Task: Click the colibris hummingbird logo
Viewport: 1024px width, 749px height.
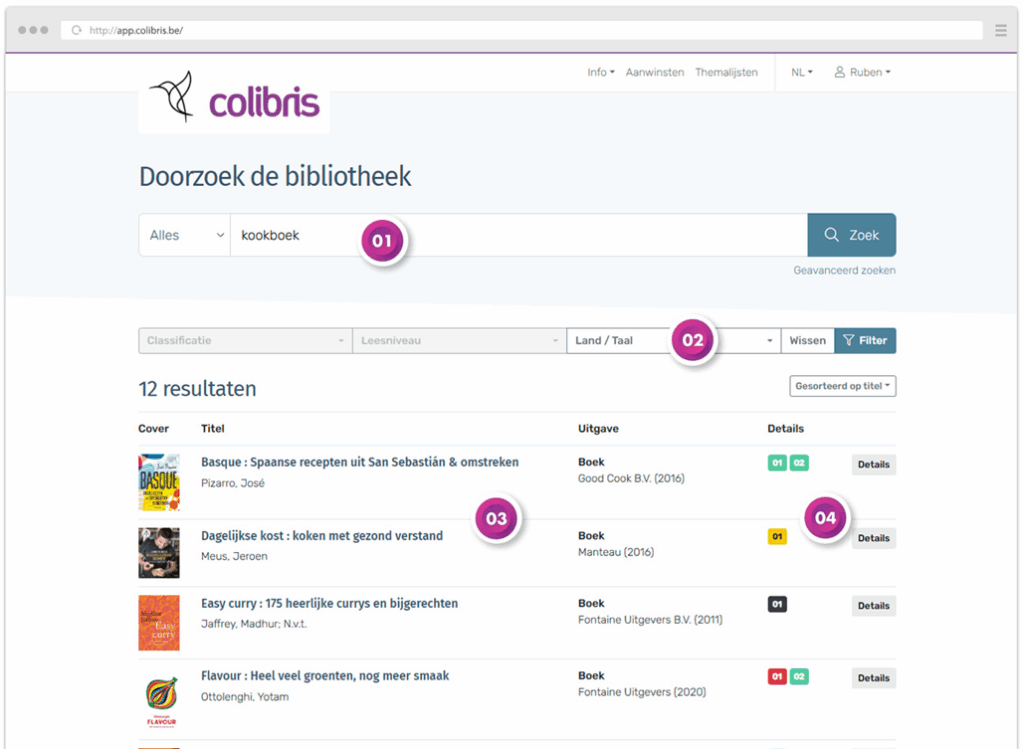Action: click(234, 101)
